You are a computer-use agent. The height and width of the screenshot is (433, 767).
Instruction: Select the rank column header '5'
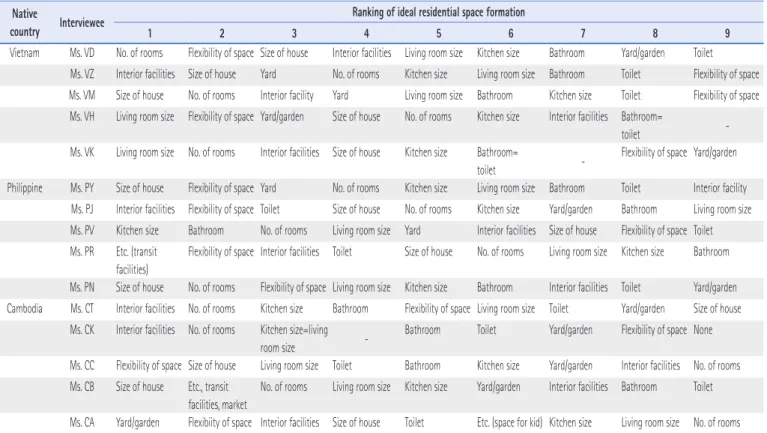click(x=438, y=33)
